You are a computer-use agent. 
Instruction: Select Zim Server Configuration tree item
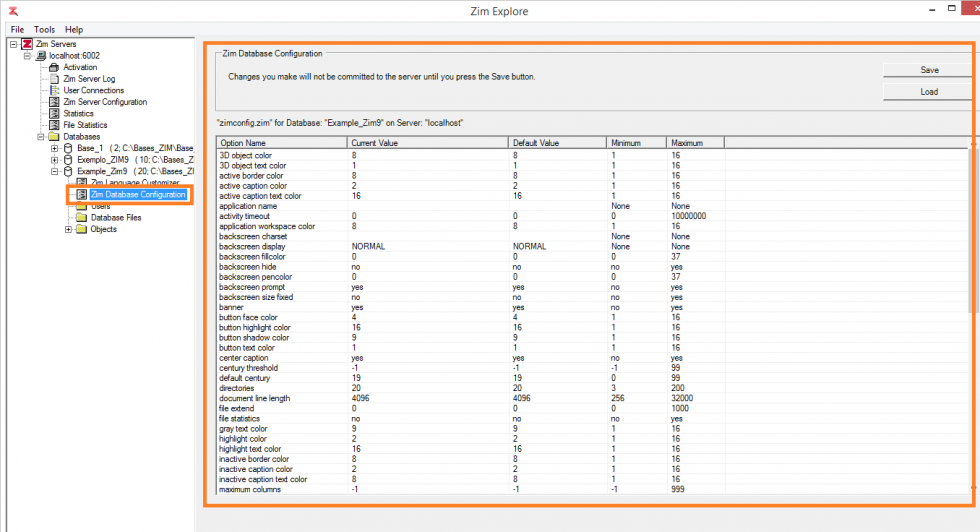(105, 102)
